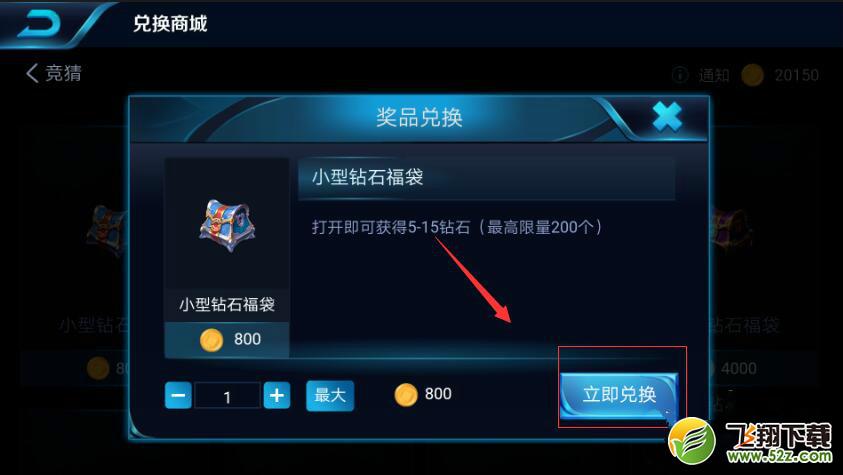Click the 小型钻石福袋 treasure chest image
The image size is (843, 475).
(227, 226)
